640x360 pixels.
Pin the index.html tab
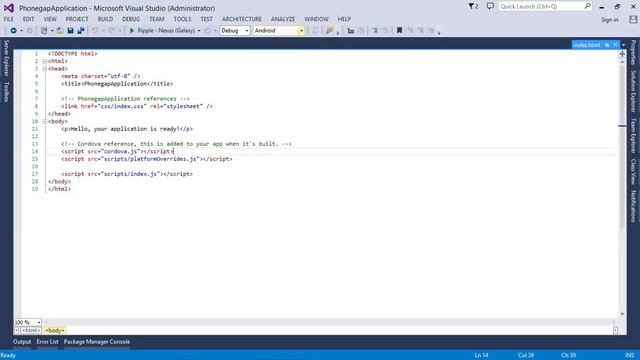[607, 45]
